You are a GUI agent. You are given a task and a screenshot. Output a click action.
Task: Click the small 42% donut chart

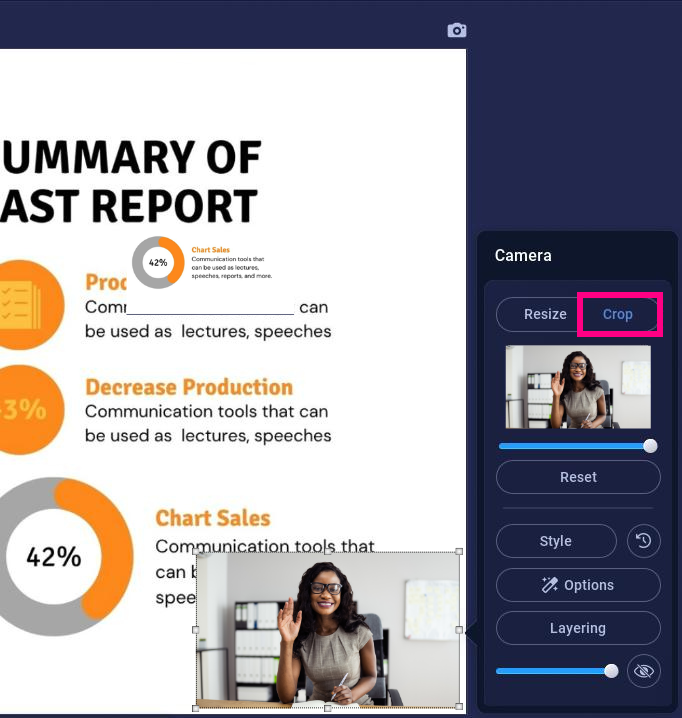coord(158,262)
